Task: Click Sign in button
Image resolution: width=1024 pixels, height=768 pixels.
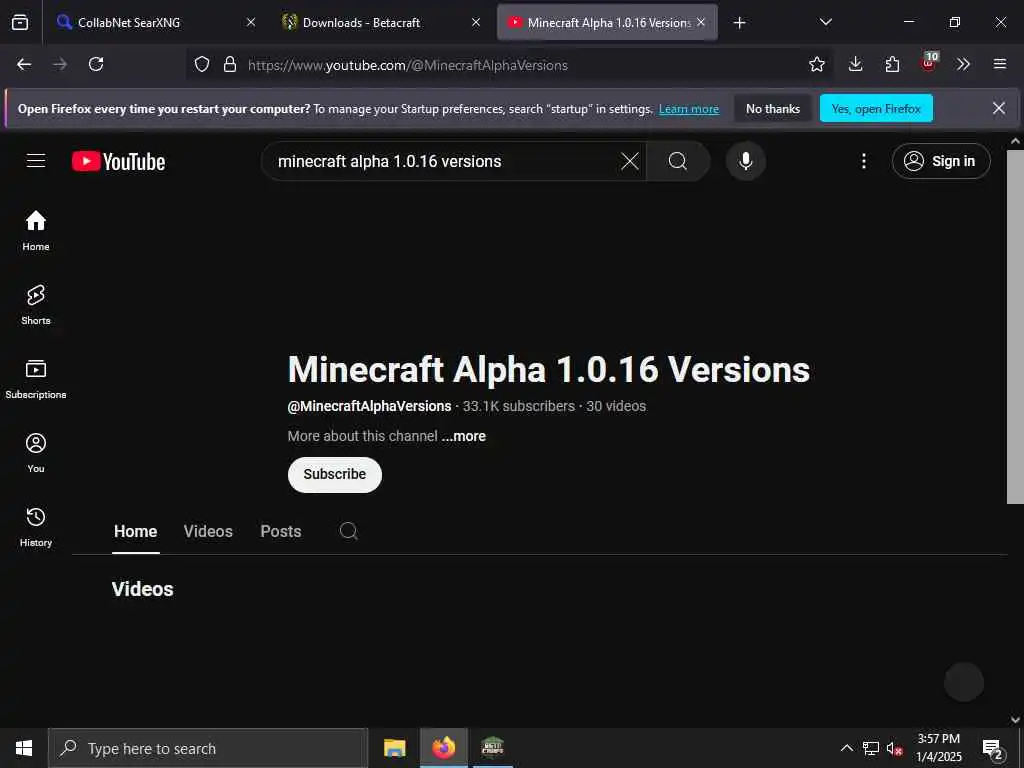Action: pyautogui.click(x=941, y=161)
